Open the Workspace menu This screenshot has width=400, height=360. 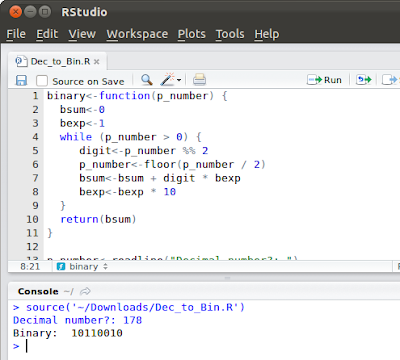point(137,34)
